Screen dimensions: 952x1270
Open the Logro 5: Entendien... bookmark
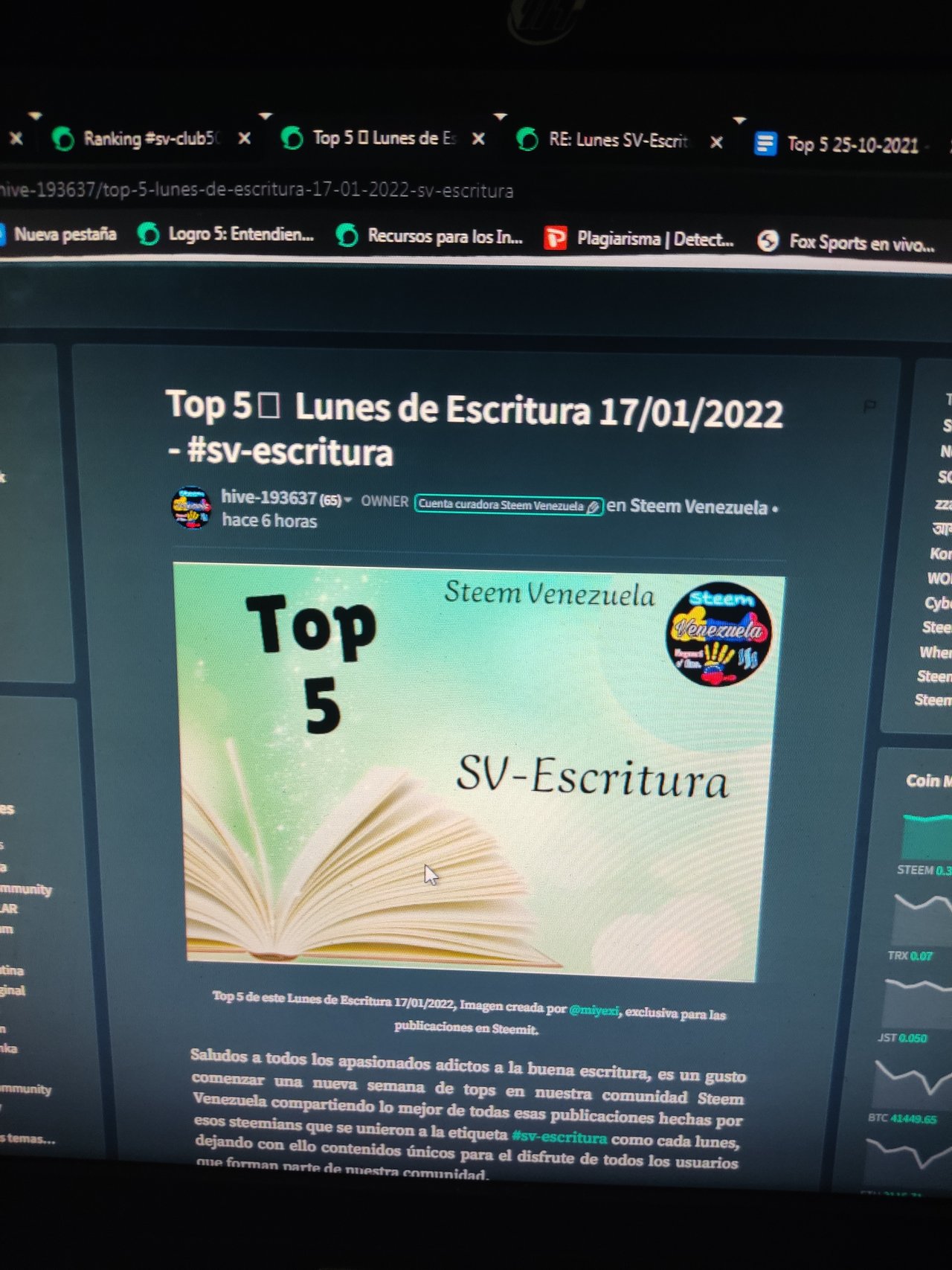[226, 234]
